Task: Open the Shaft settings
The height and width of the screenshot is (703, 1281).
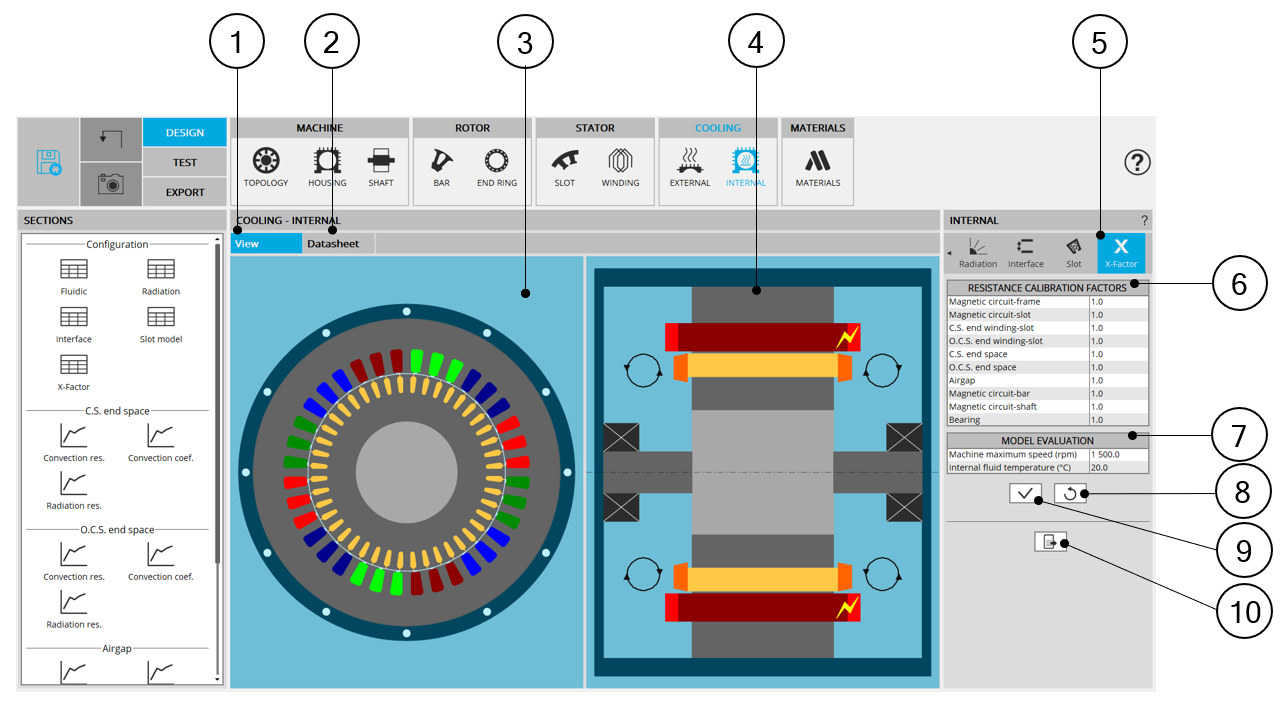Action: (380, 166)
